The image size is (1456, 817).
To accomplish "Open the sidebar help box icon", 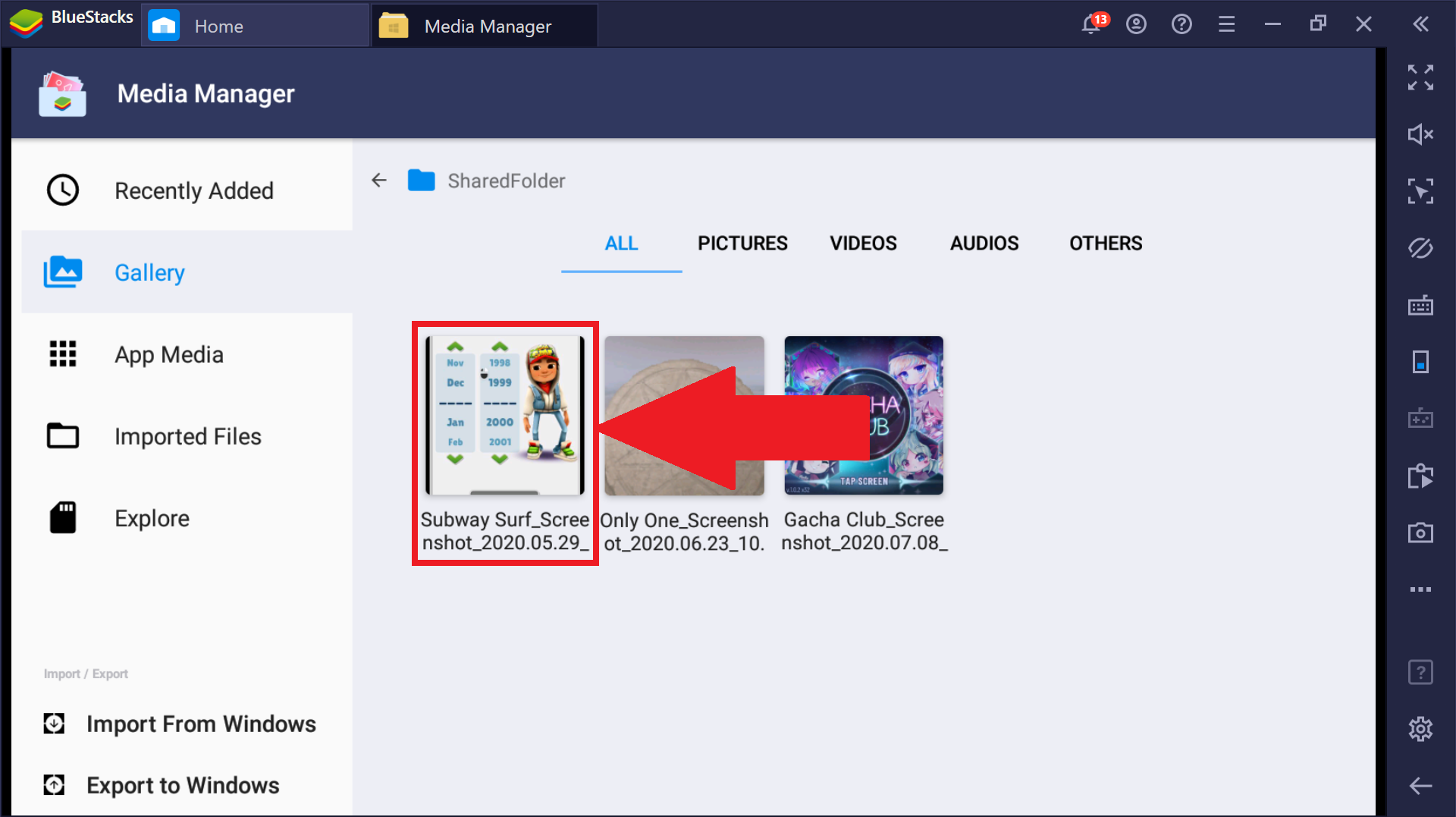I will (1420, 672).
